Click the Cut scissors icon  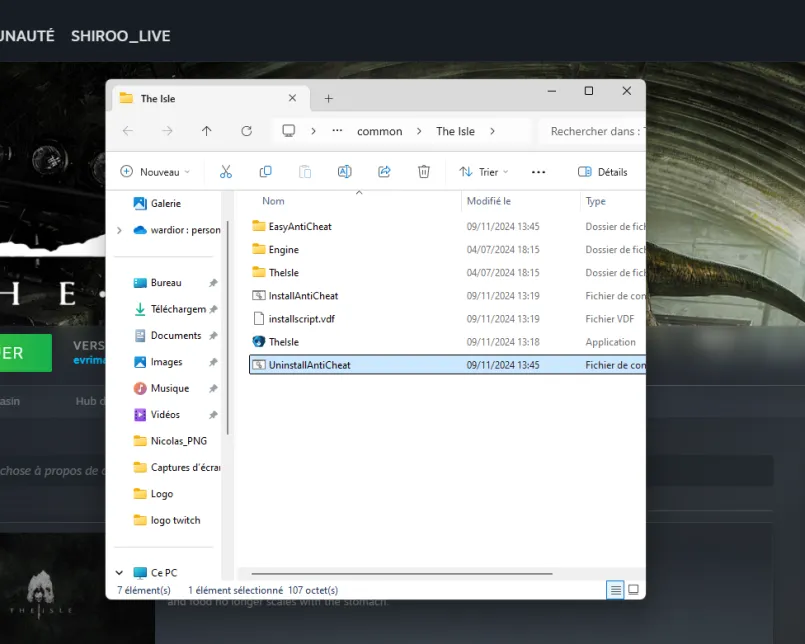(226, 172)
